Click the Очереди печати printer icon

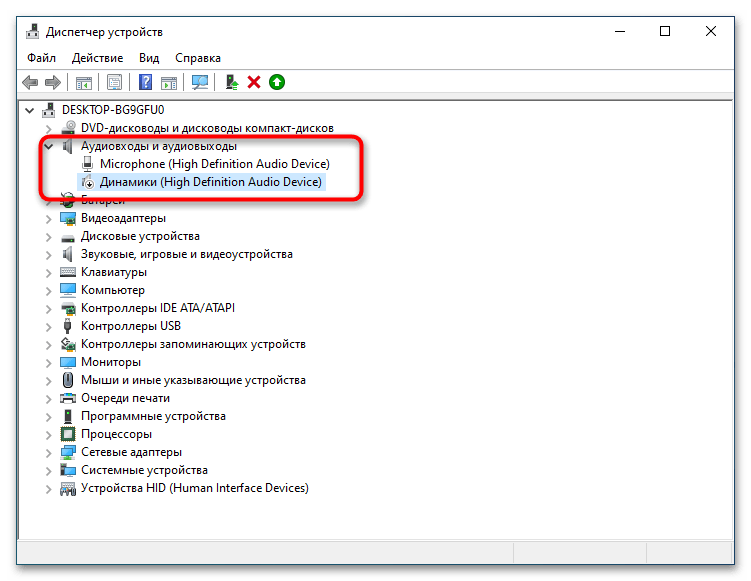pyautogui.click(x=68, y=398)
